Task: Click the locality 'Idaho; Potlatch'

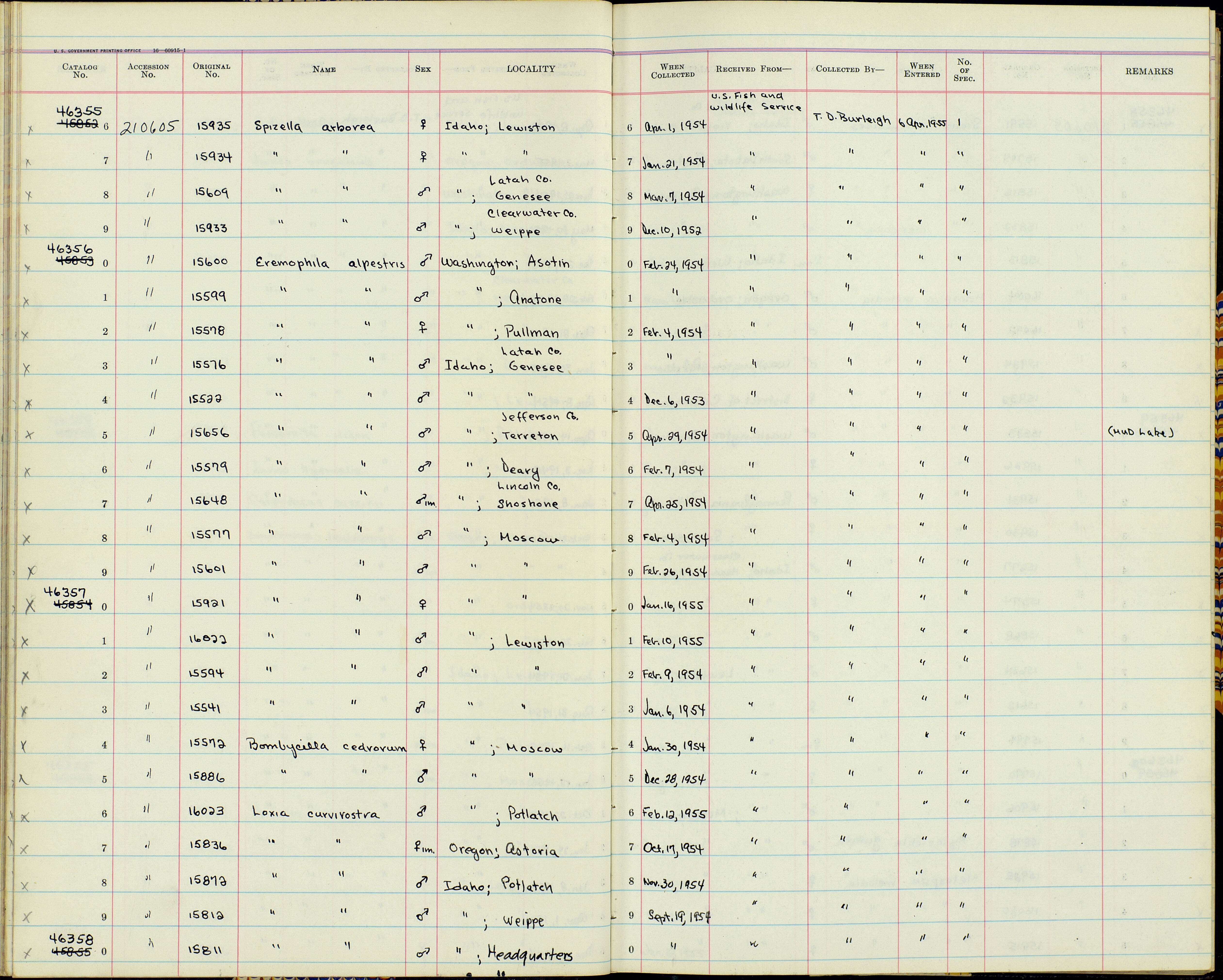Action: coord(499,886)
